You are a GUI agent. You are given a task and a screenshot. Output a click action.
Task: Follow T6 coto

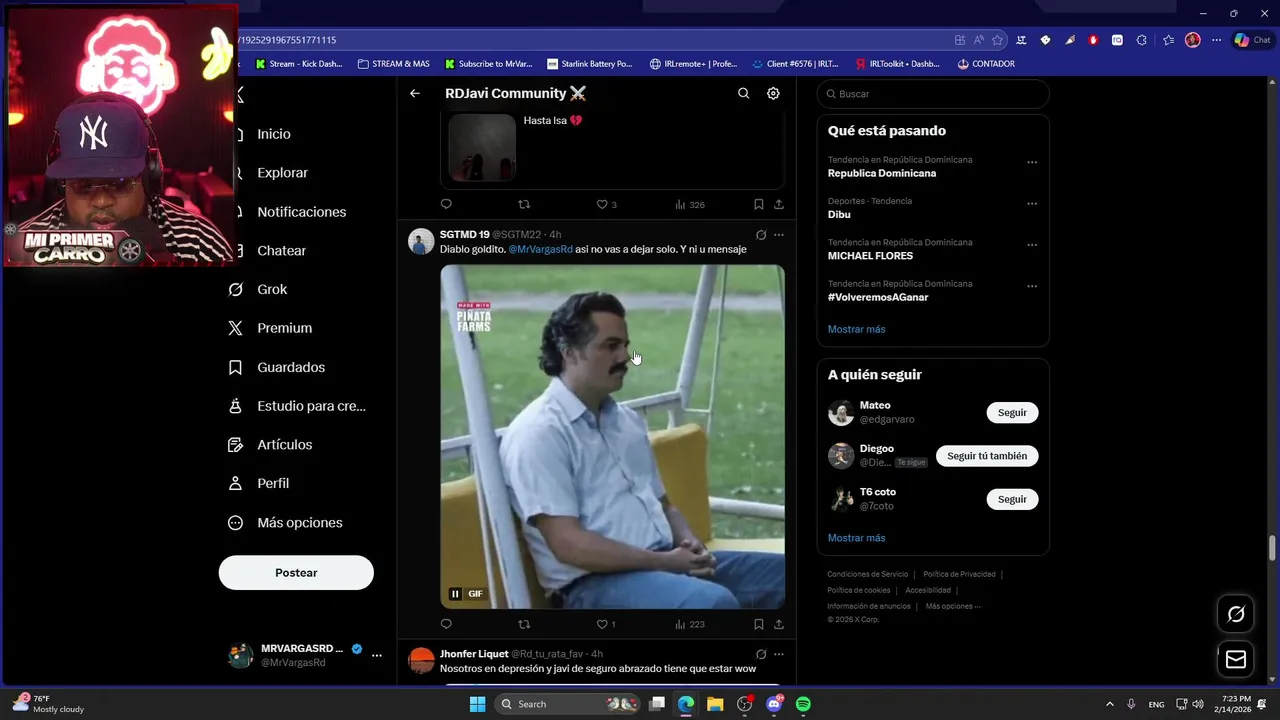1012,499
